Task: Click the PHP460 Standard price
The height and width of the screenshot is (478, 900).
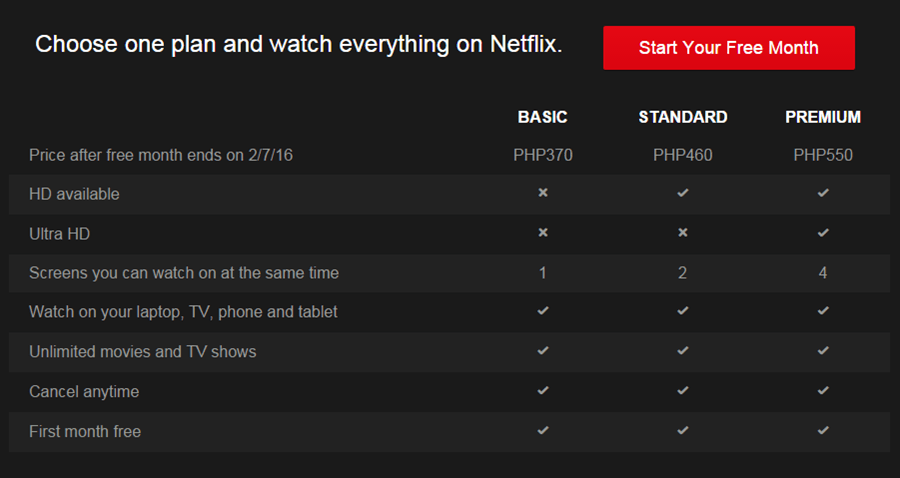Action: point(683,155)
